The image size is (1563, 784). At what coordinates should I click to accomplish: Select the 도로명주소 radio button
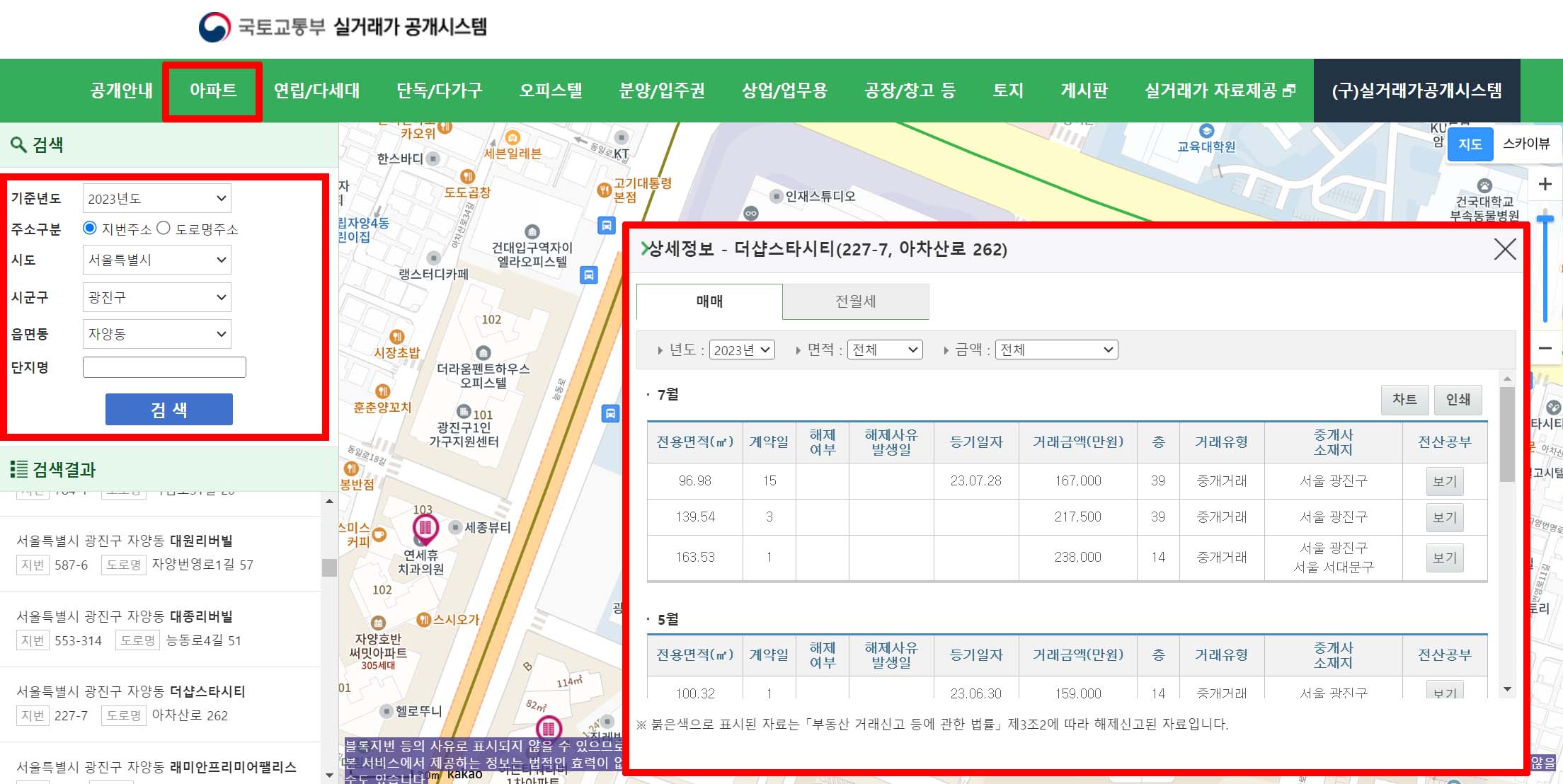click(x=164, y=228)
